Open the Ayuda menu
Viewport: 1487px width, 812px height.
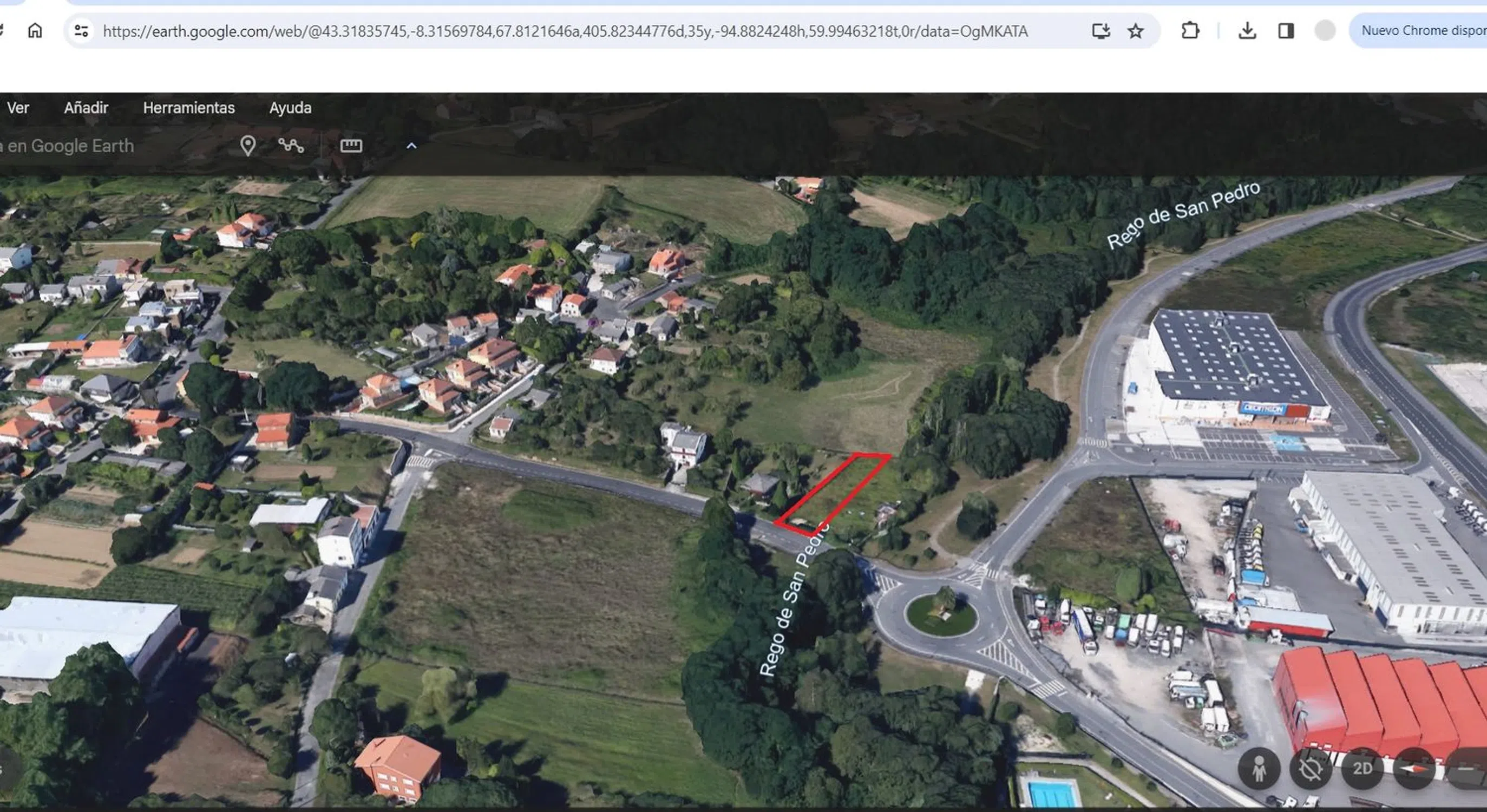pos(290,108)
